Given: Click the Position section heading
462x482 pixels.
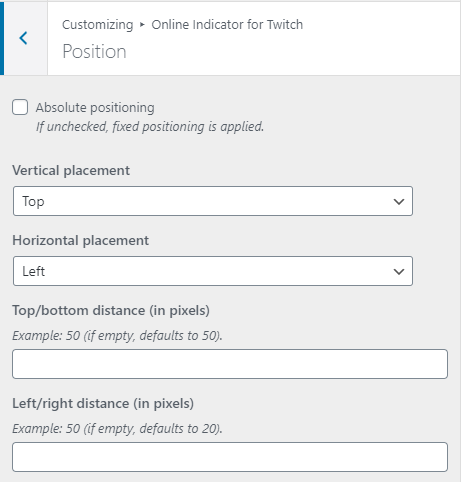Looking at the screenshot, I should pos(94,52).
